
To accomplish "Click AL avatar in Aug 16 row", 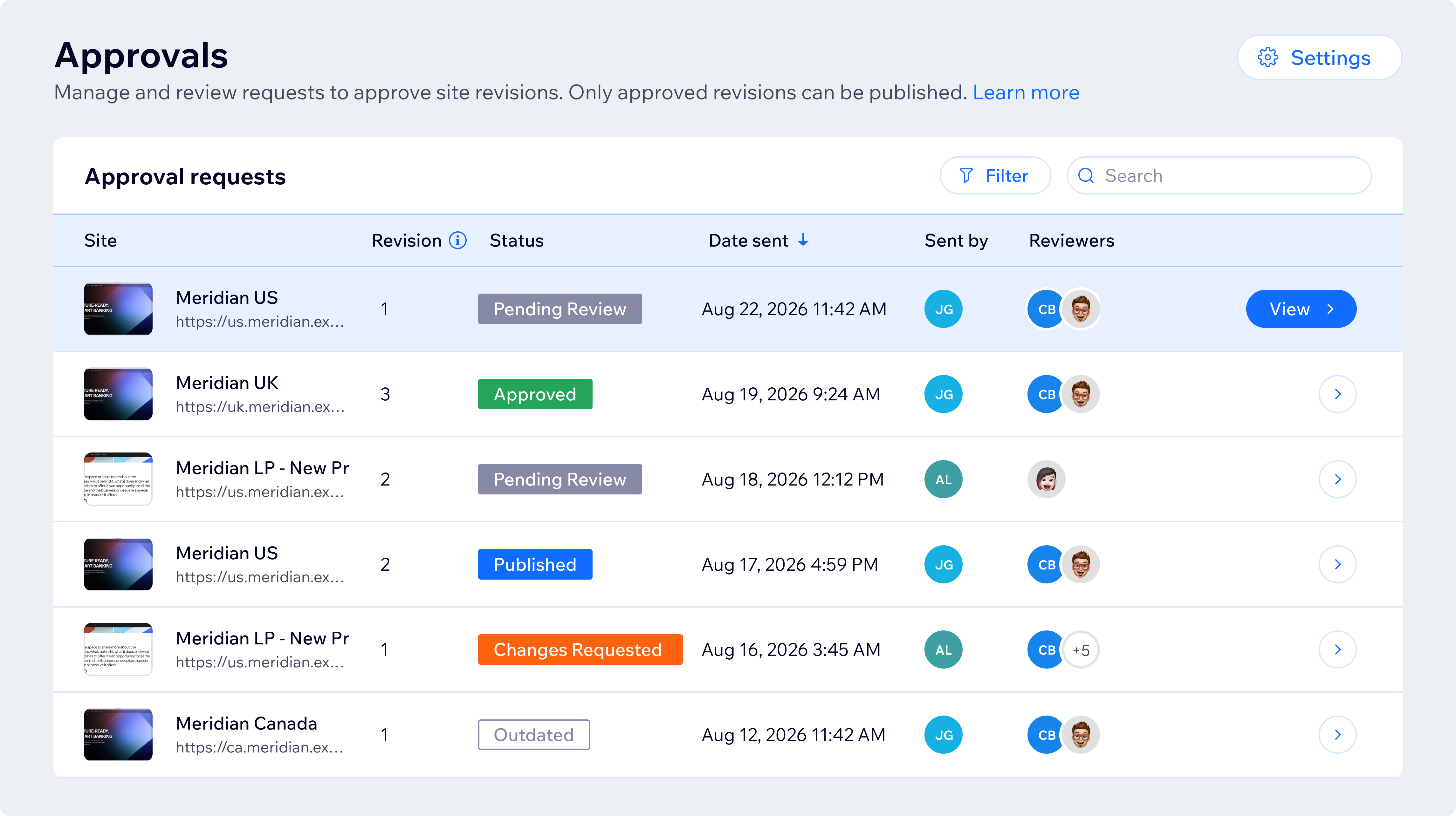I will [943, 649].
